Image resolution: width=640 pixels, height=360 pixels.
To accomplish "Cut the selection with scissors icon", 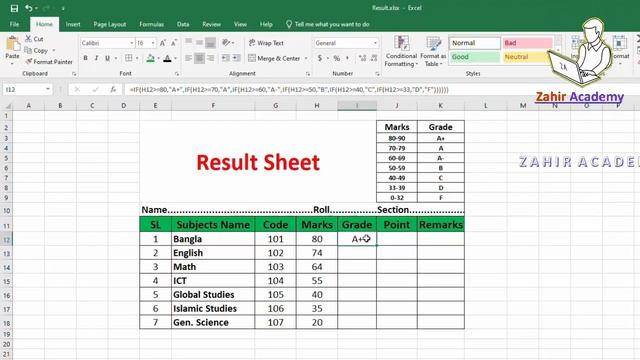I will click(x=28, y=39).
